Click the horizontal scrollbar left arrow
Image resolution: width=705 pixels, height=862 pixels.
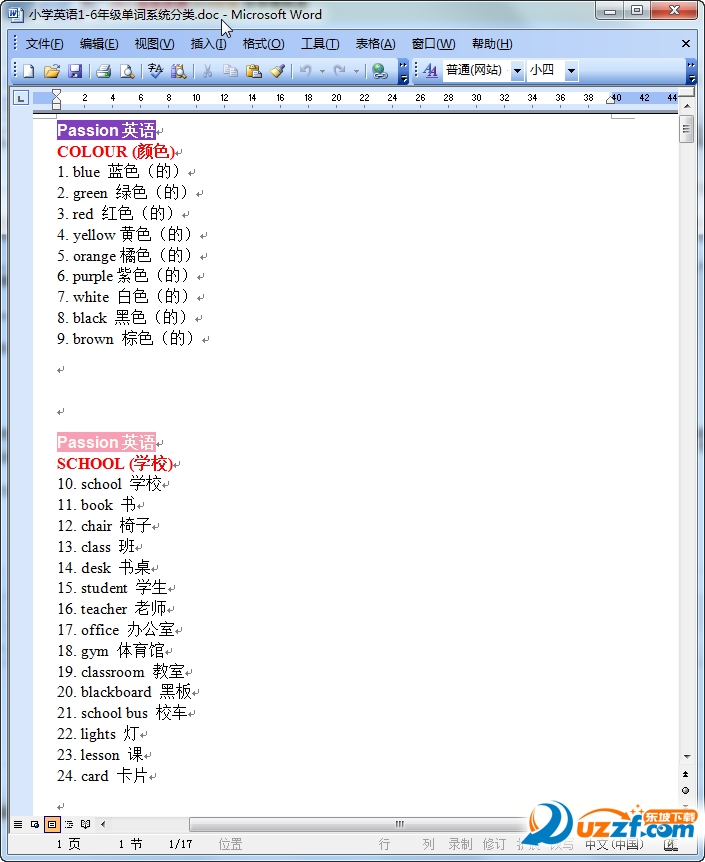pyautogui.click(x=103, y=824)
